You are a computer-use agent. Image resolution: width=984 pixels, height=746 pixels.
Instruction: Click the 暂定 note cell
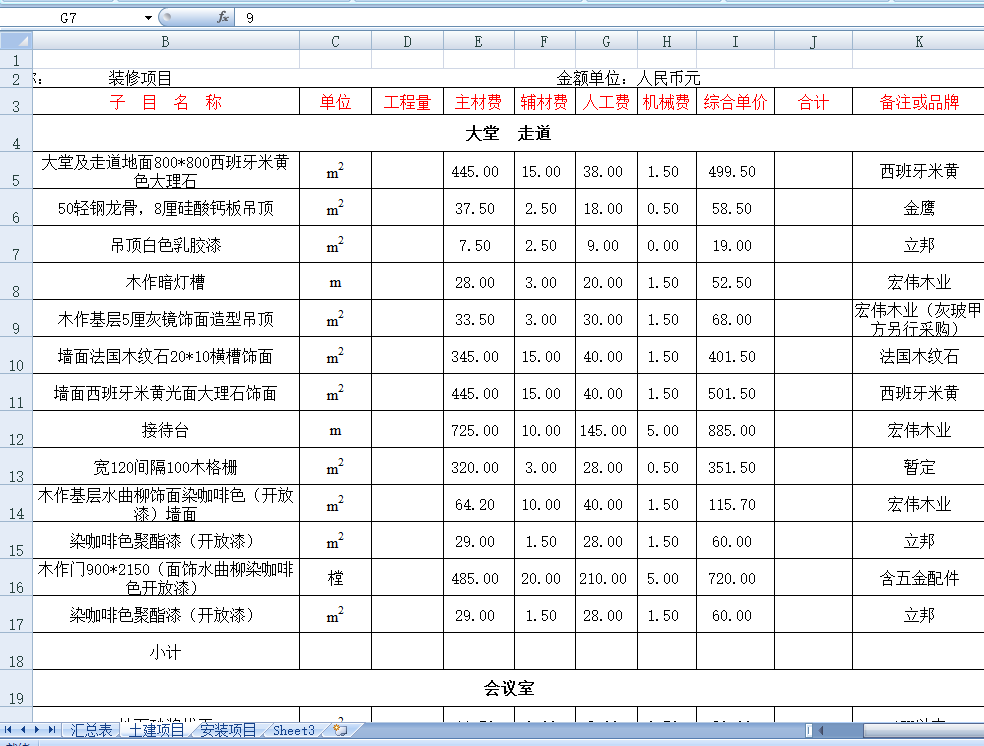click(919, 467)
